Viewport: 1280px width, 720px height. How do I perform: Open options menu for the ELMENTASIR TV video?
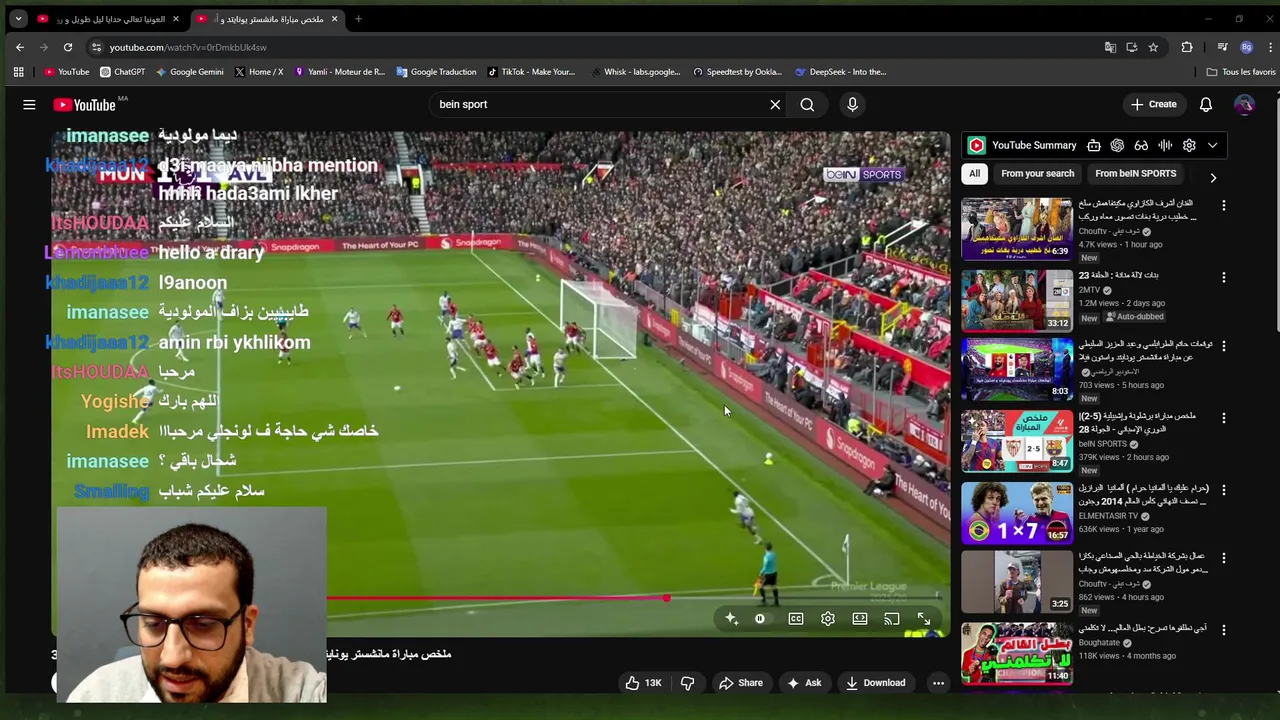(x=1224, y=490)
